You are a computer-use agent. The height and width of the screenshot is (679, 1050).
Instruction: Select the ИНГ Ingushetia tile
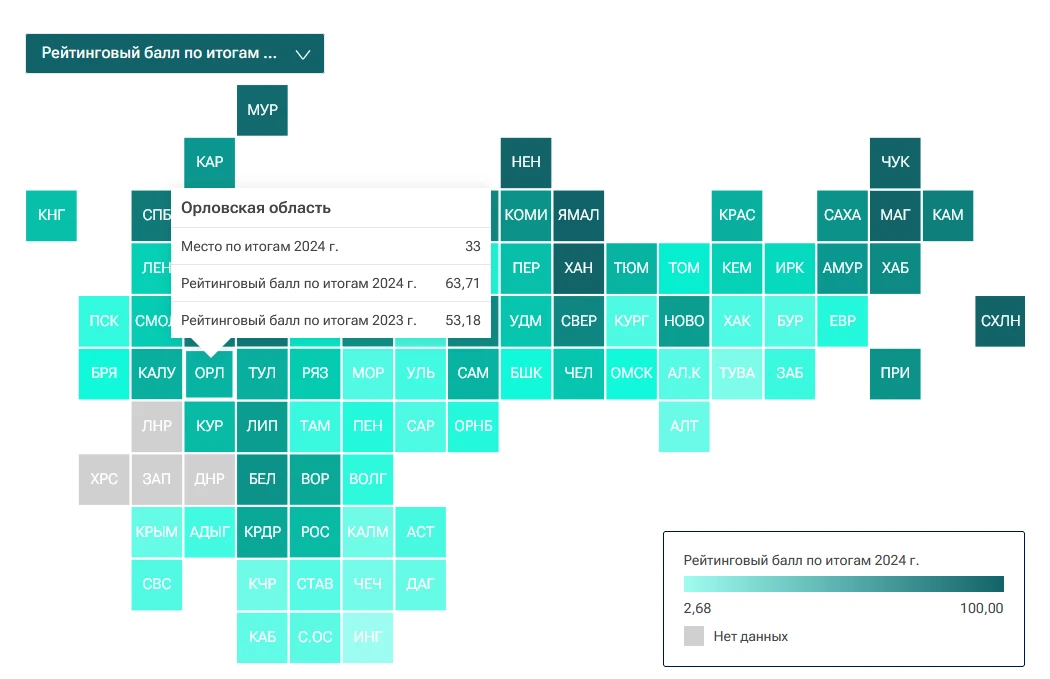[368, 637]
